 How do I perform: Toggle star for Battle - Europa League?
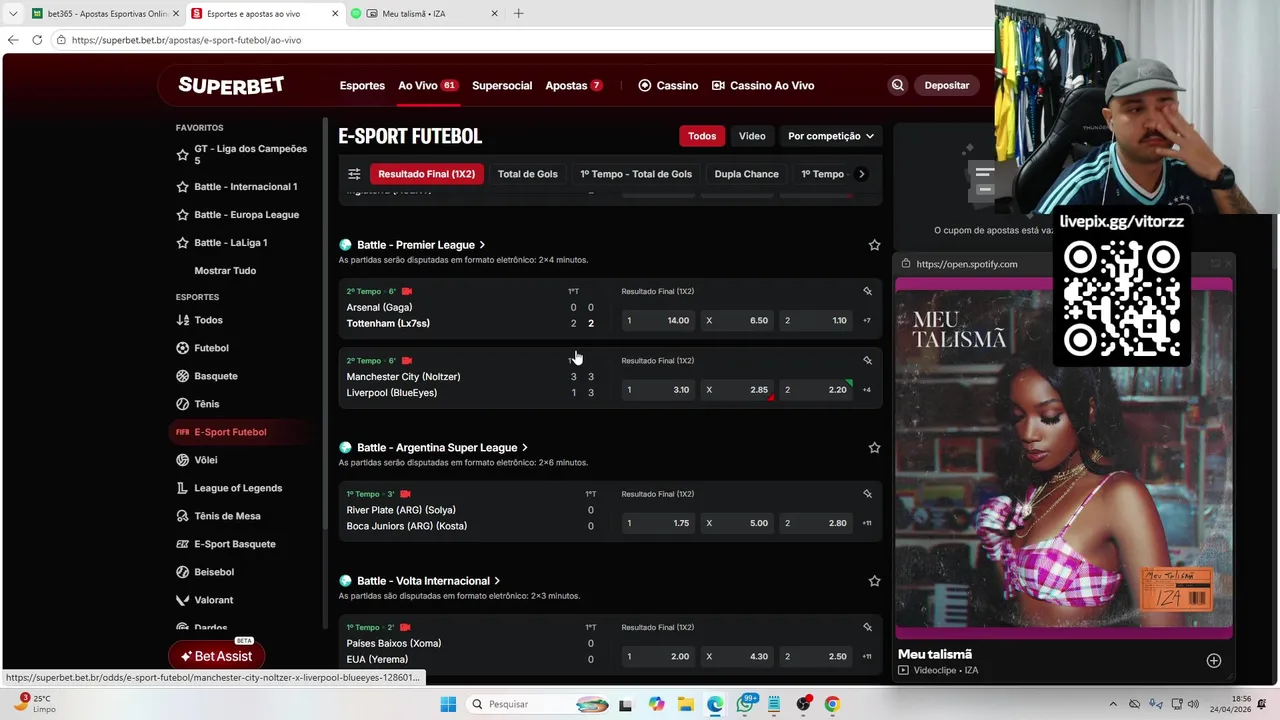(x=182, y=215)
